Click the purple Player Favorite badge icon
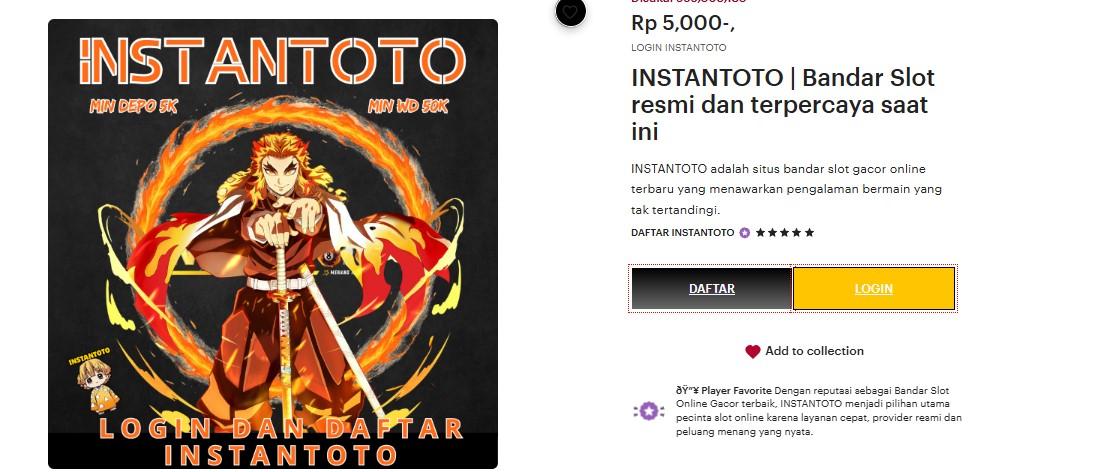This screenshot has height=472, width=1114. pos(648,411)
